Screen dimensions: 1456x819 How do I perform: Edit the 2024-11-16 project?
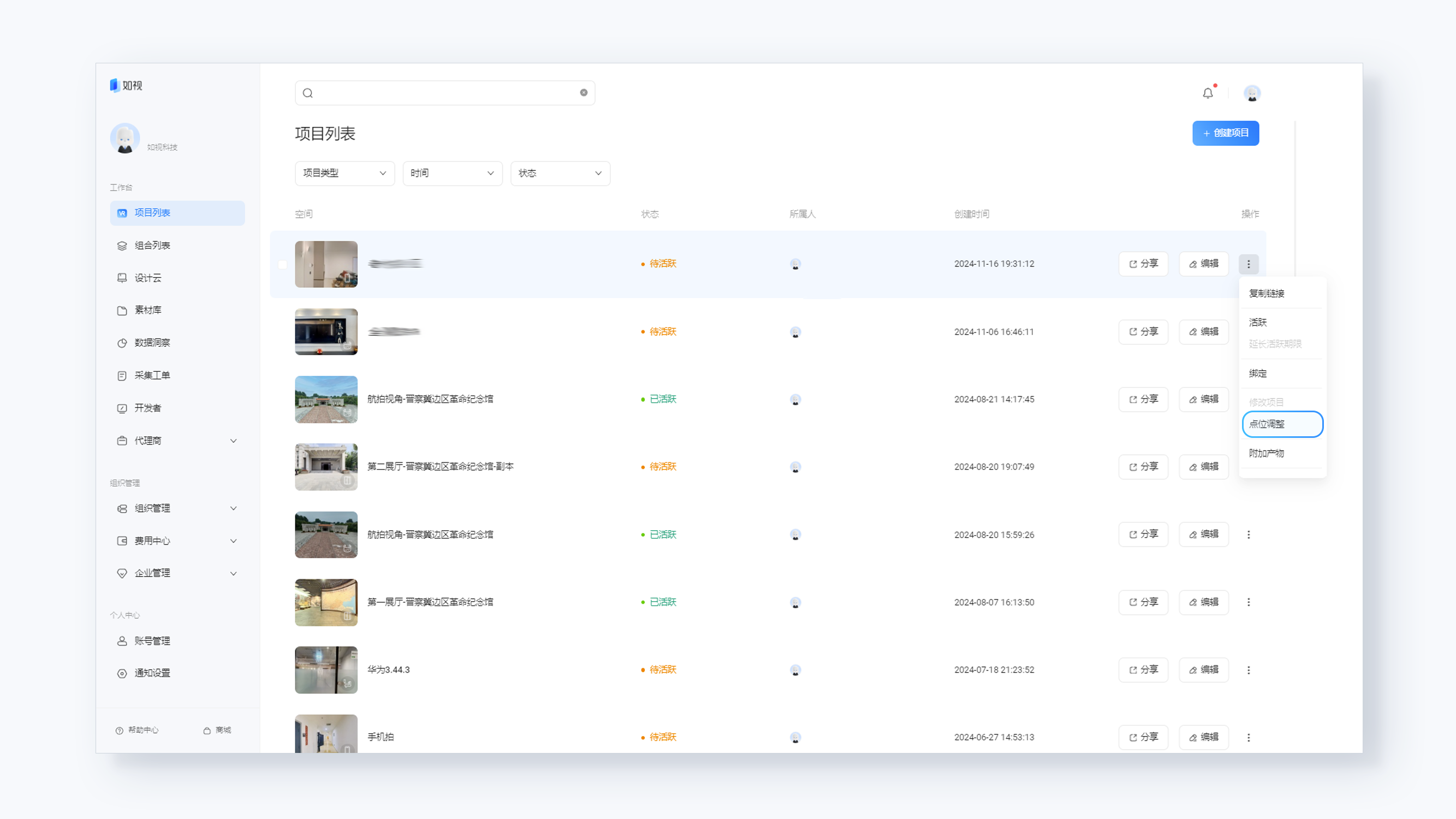tap(1203, 264)
